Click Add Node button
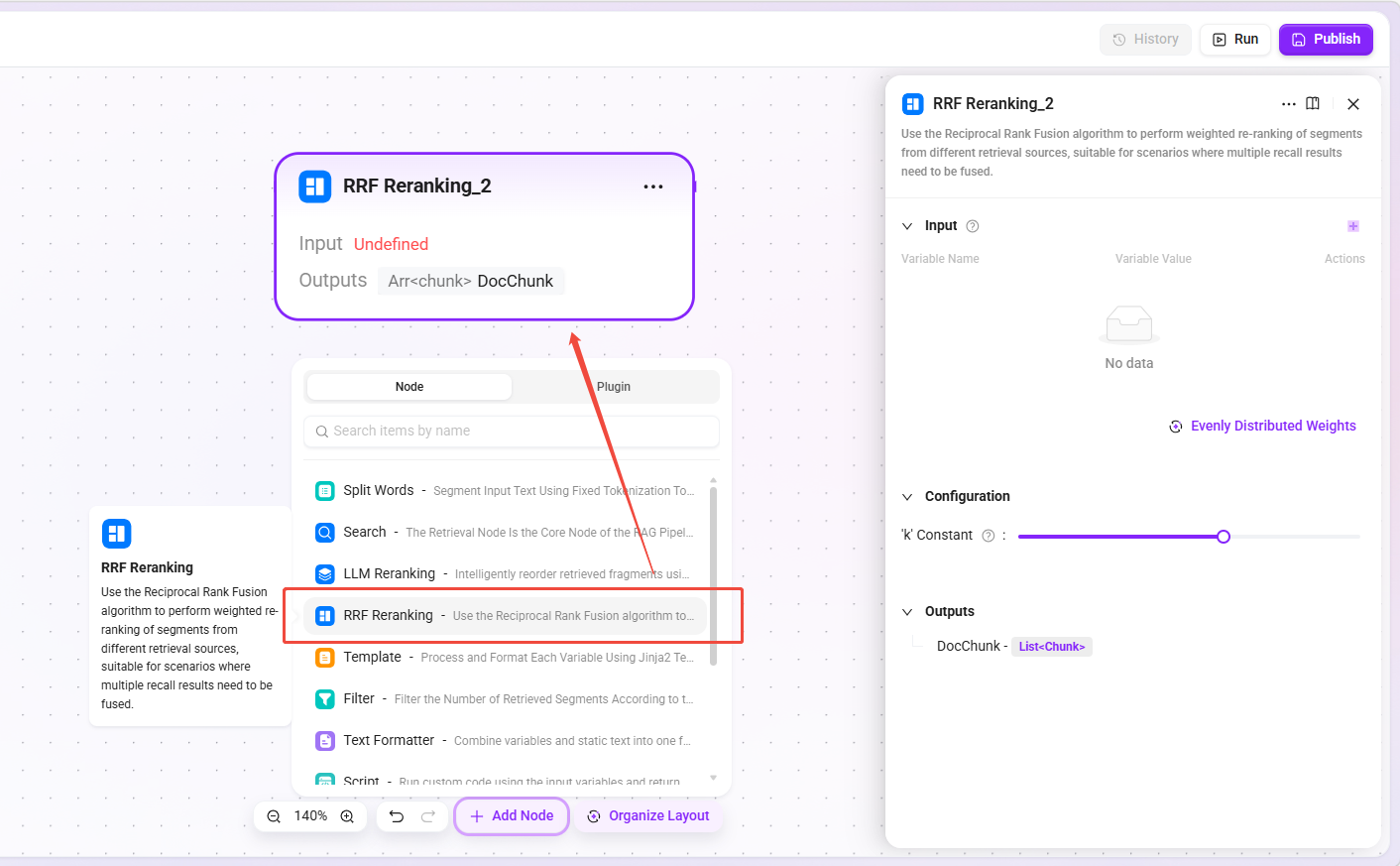1400x866 pixels. [x=512, y=816]
